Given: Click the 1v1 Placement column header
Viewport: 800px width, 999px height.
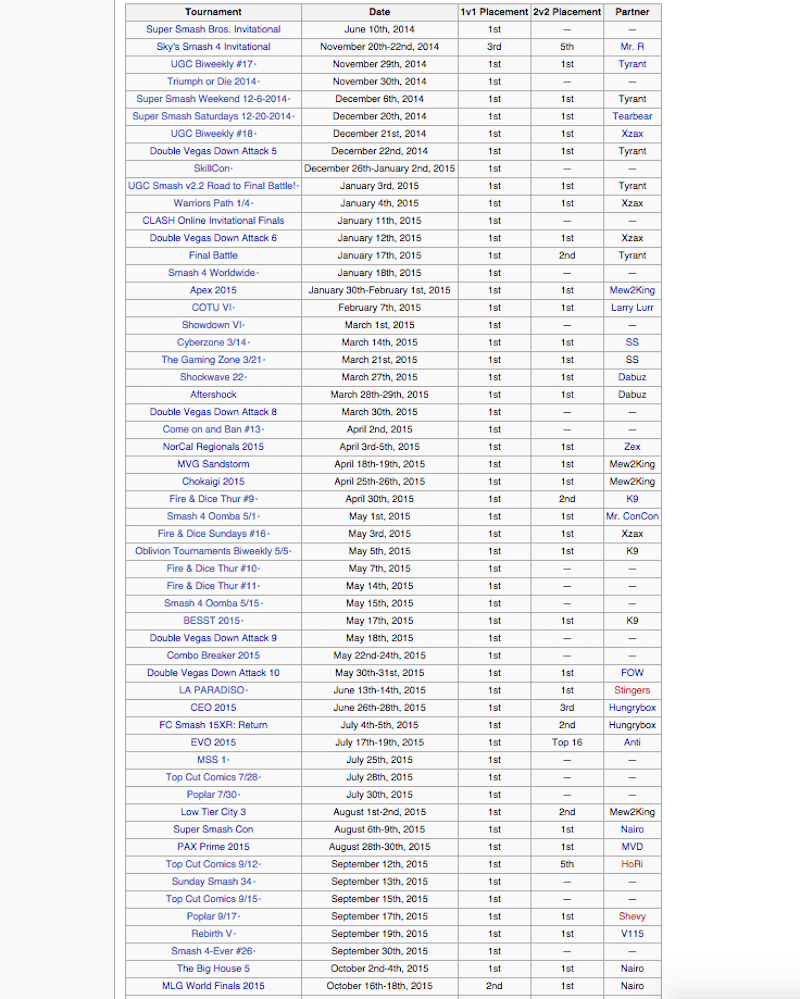Looking at the screenshot, I should point(494,12).
